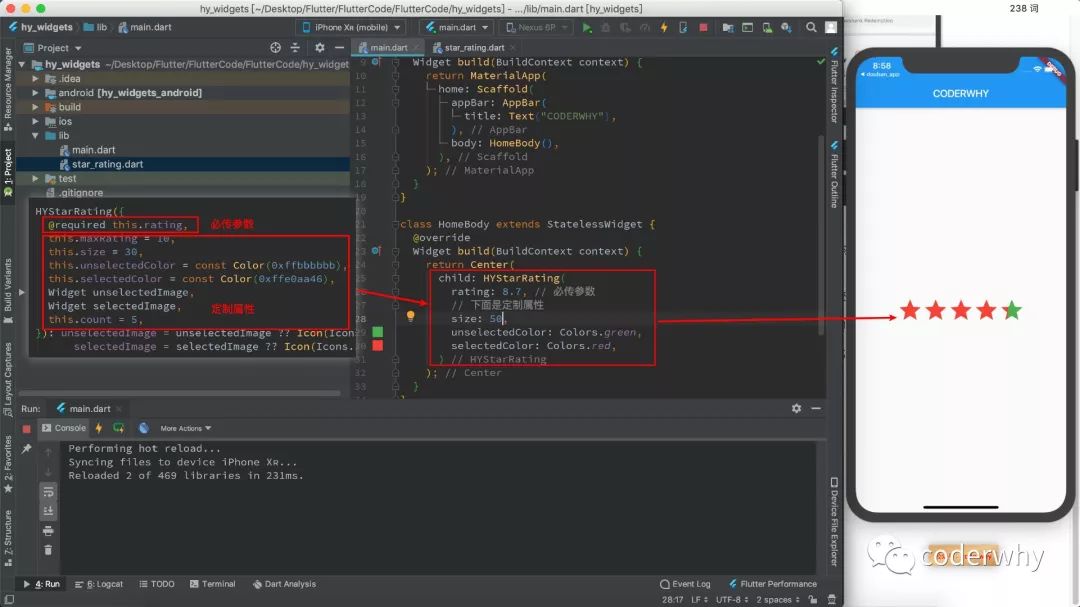Click the Flutter Hot Reload lightning icon in top toolbar
The width and height of the screenshot is (1080, 607).
click(x=664, y=28)
